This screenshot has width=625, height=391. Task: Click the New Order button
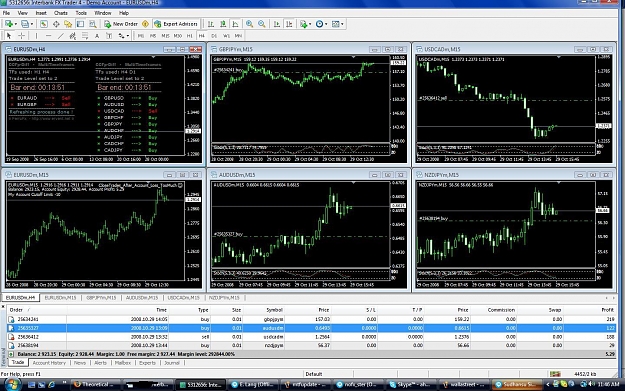121,24
